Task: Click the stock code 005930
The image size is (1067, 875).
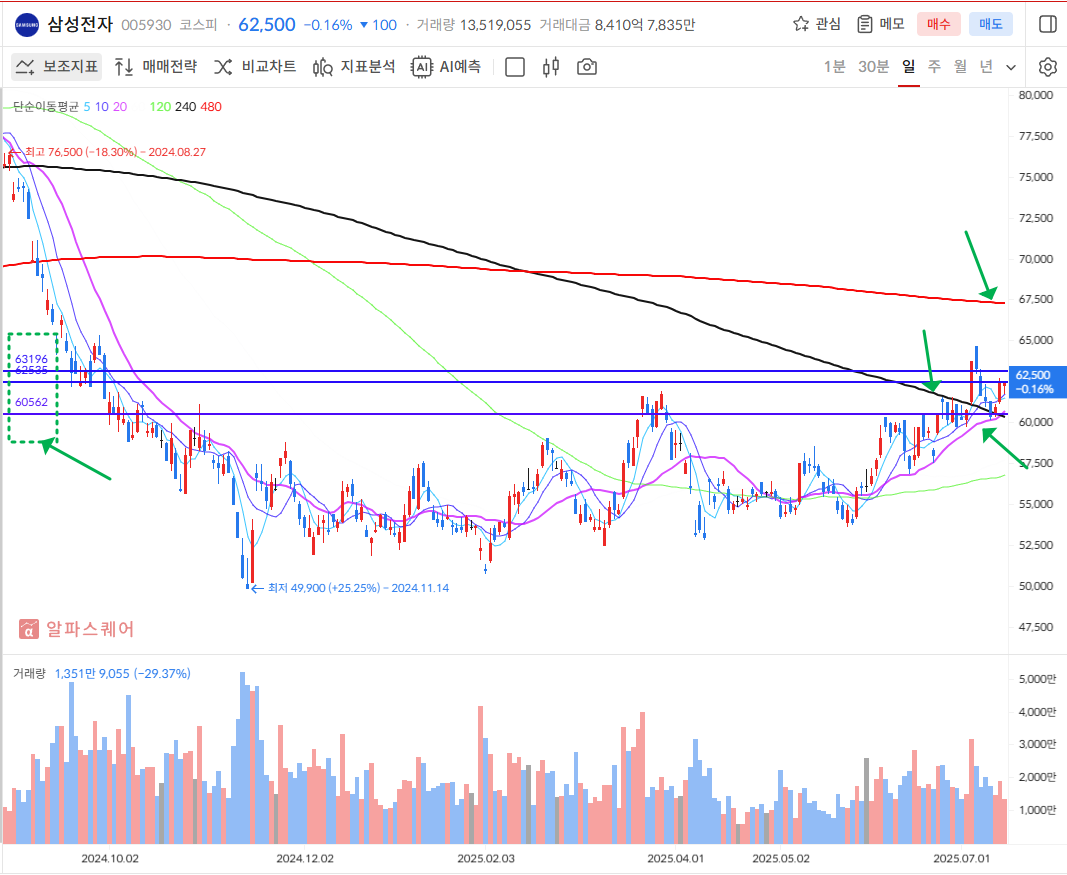Action: click(146, 25)
